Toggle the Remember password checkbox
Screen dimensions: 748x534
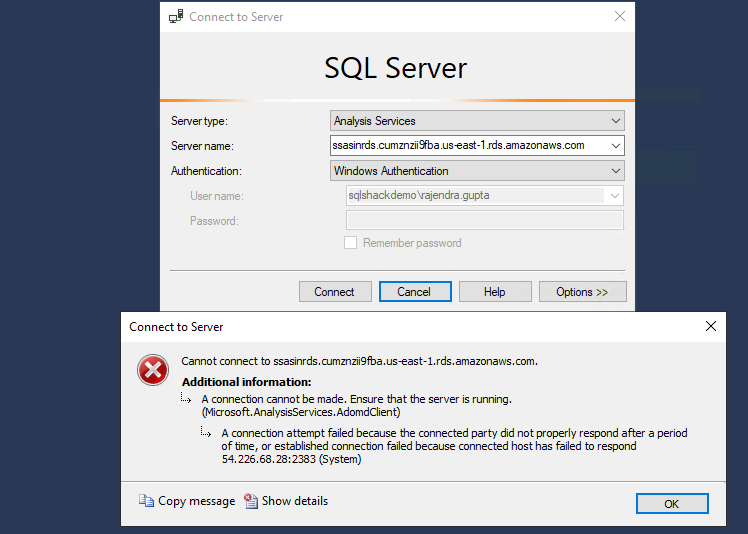click(351, 243)
